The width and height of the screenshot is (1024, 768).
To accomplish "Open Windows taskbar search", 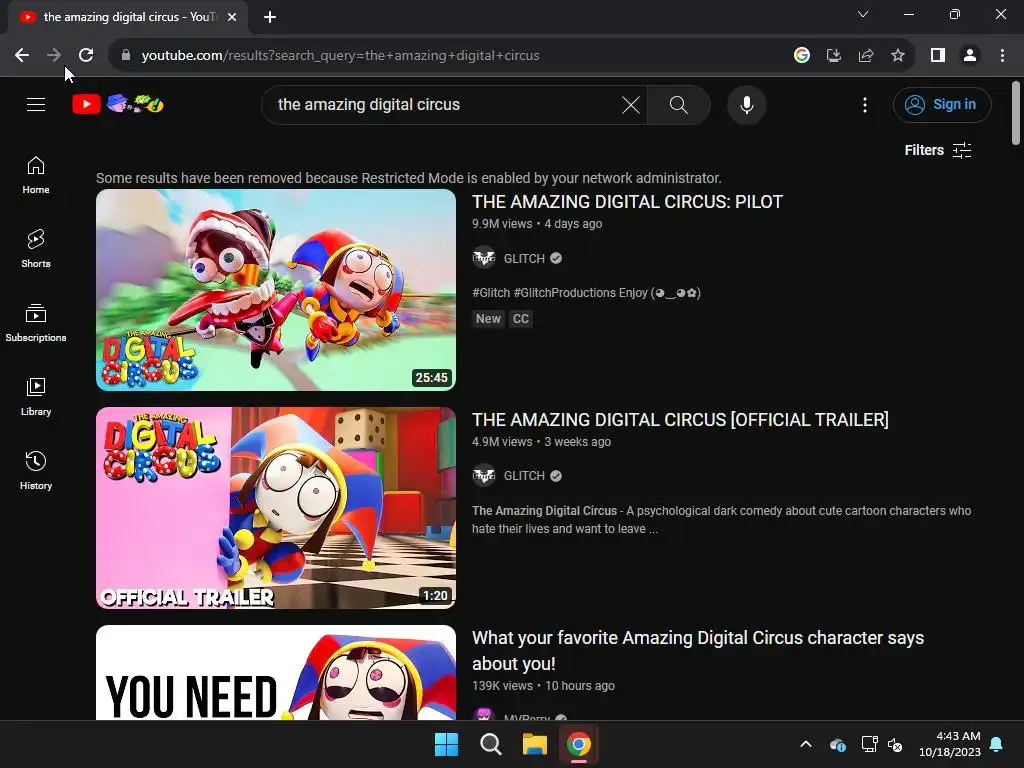I will pyautogui.click(x=490, y=744).
